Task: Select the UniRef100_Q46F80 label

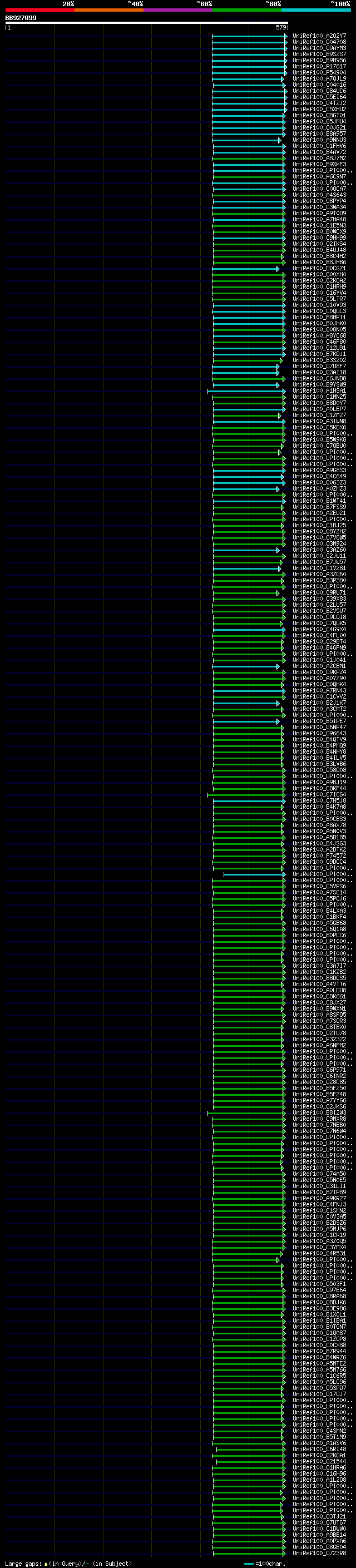Action: coord(319,342)
